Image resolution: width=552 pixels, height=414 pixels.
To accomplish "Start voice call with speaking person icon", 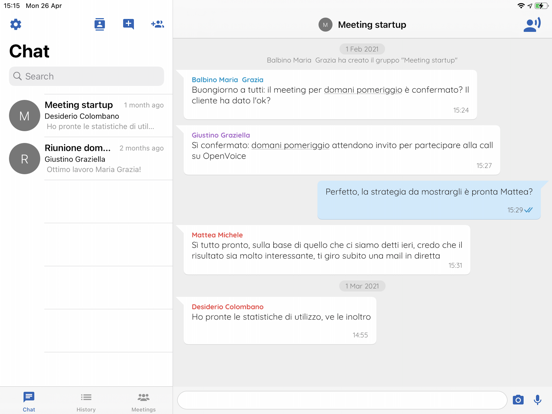I will click(532, 25).
